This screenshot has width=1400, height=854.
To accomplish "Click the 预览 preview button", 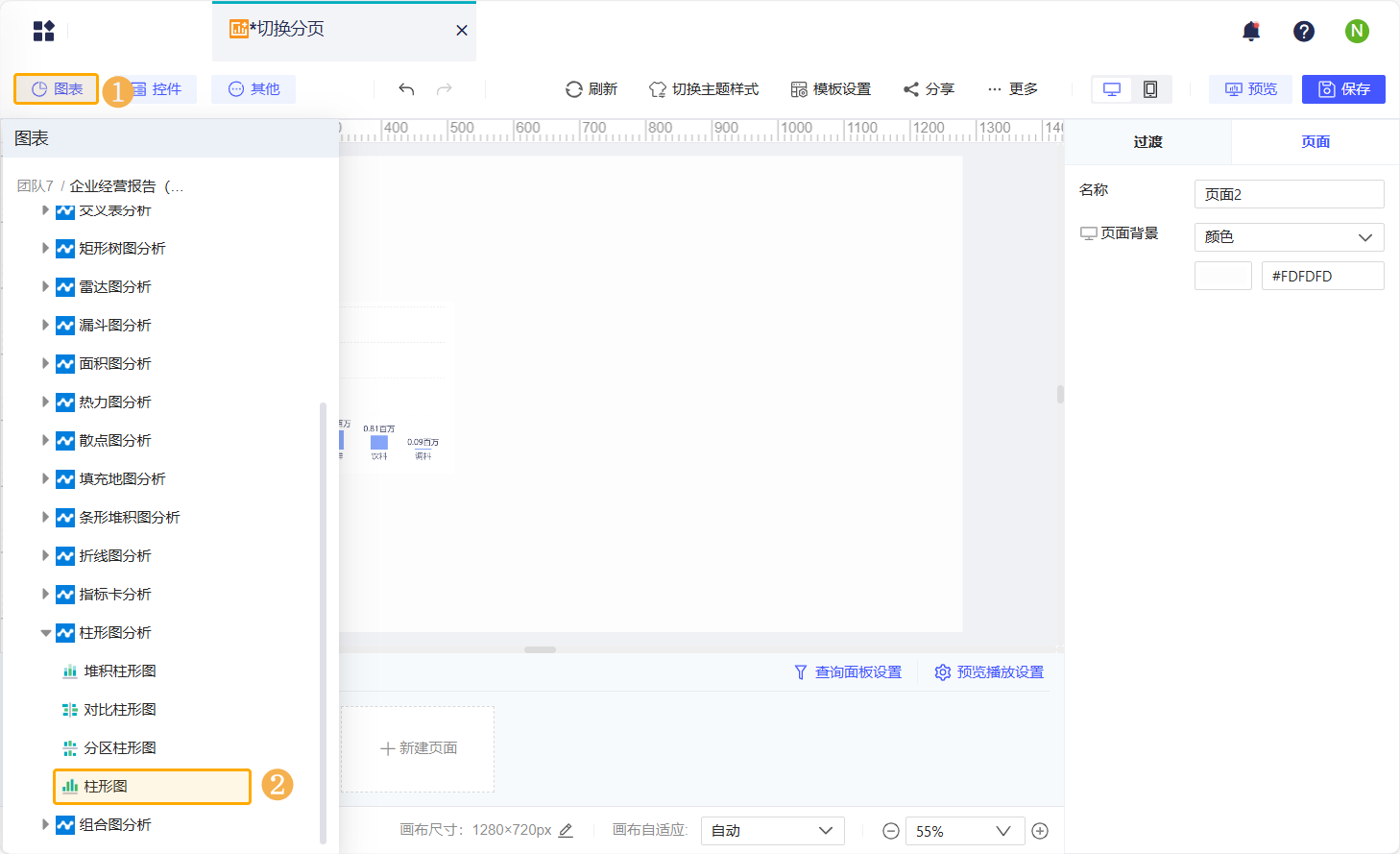I will (1250, 89).
